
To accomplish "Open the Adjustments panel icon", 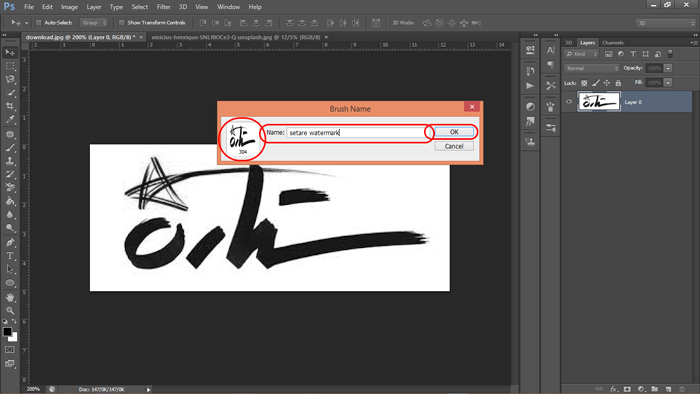I will [530, 107].
